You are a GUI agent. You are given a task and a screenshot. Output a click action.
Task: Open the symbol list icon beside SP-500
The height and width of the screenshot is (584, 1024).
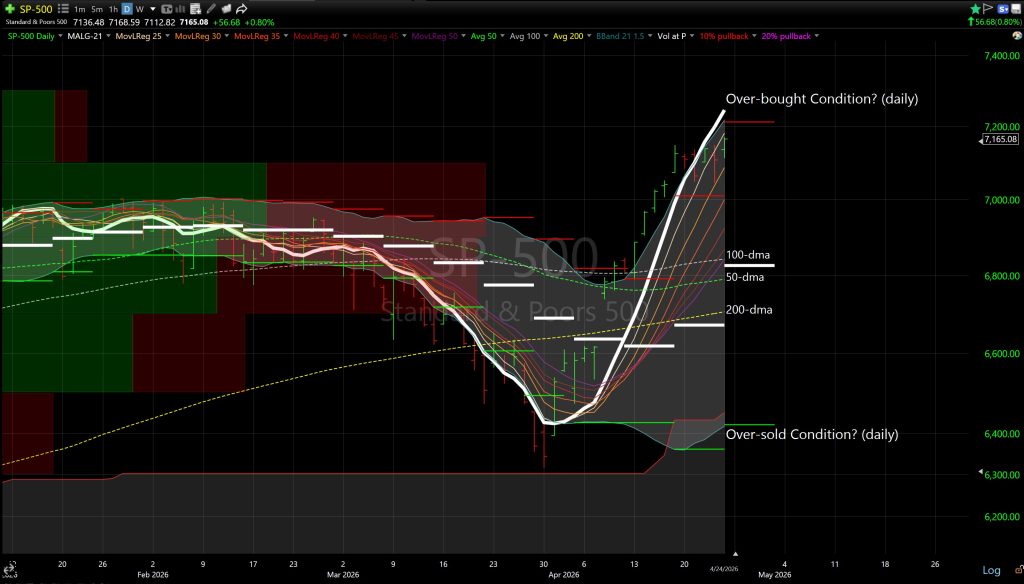pos(63,8)
